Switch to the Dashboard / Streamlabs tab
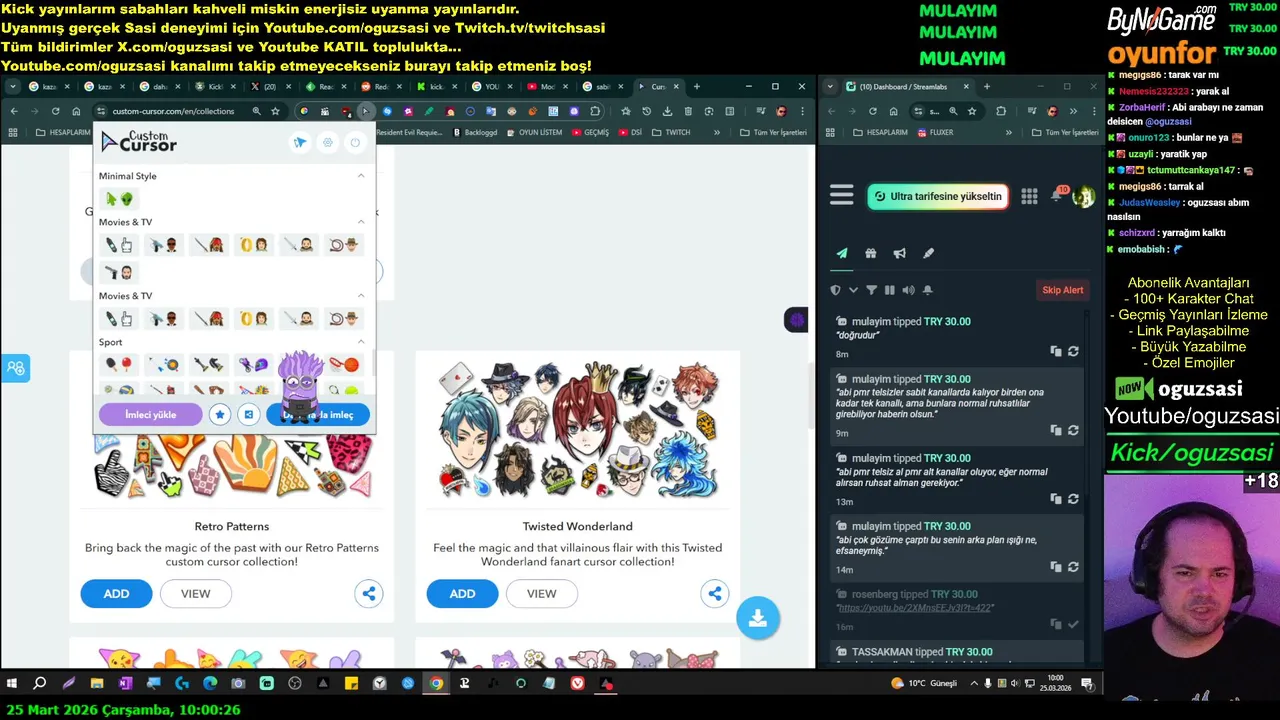Screen dimensions: 1280x720 [x=907, y=86]
